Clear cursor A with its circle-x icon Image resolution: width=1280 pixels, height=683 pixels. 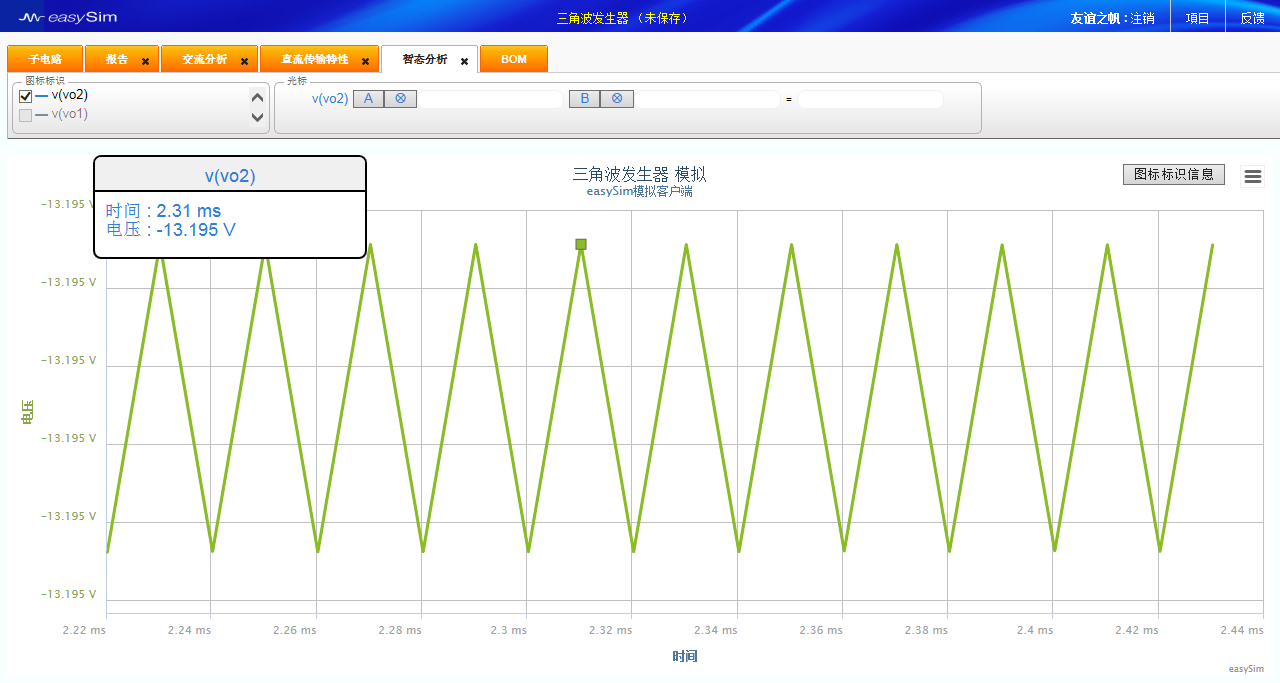400,99
